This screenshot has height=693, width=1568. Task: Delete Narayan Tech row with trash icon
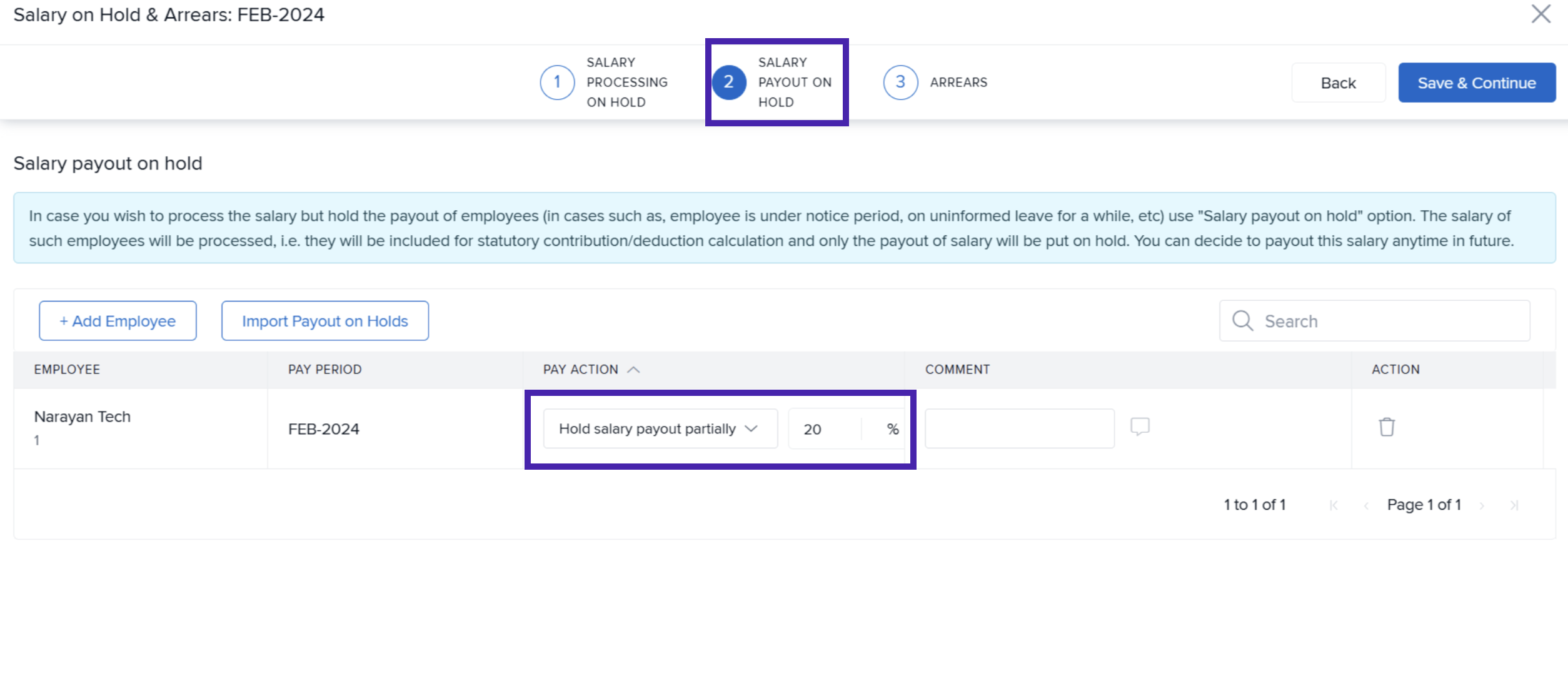(1387, 427)
